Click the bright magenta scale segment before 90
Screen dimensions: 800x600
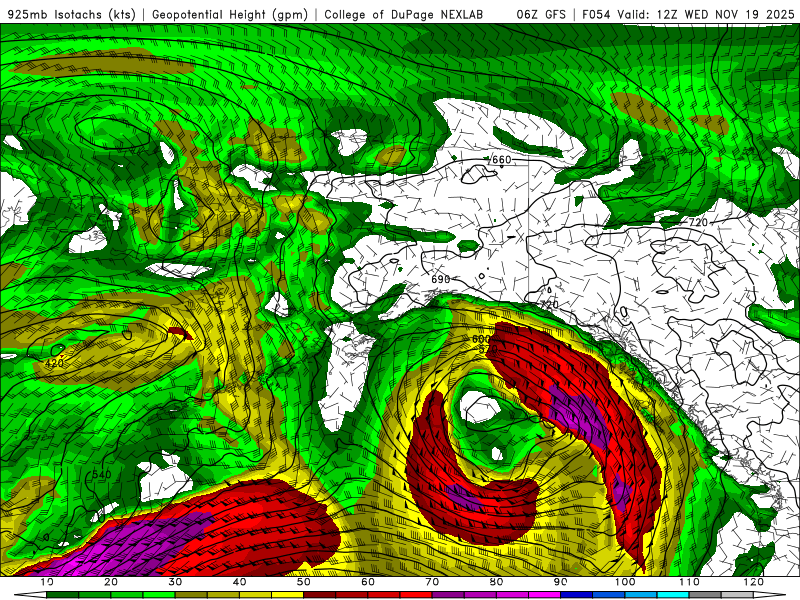pos(544,595)
